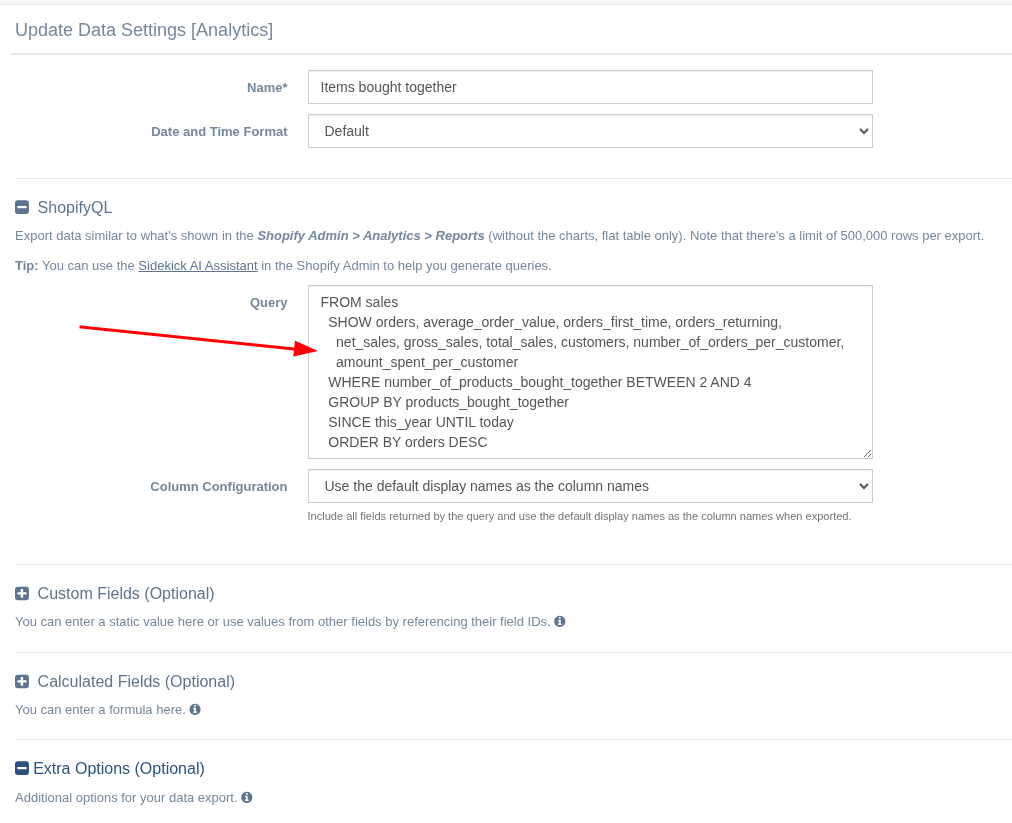Collapse Extra Options using minus icon
The height and width of the screenshot is (823, 1012).
(22, 769)
